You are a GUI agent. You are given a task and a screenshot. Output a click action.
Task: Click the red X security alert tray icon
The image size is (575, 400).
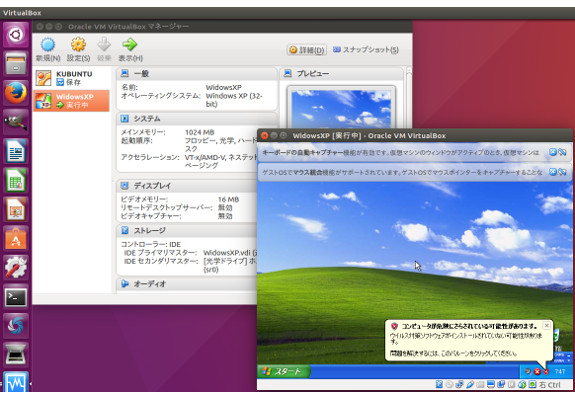[x=537, y=372]
